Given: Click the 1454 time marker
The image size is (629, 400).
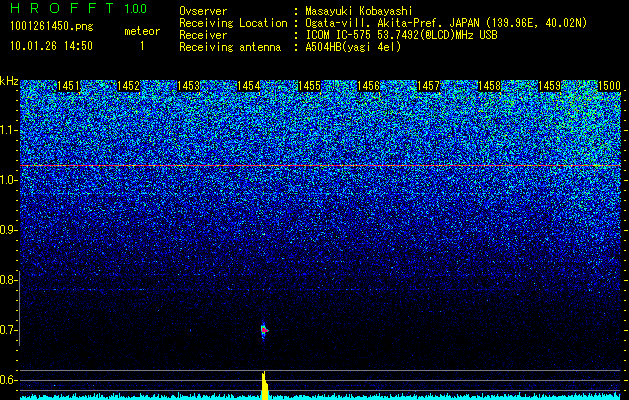Looking at the screenshot, I should (249, 86).
